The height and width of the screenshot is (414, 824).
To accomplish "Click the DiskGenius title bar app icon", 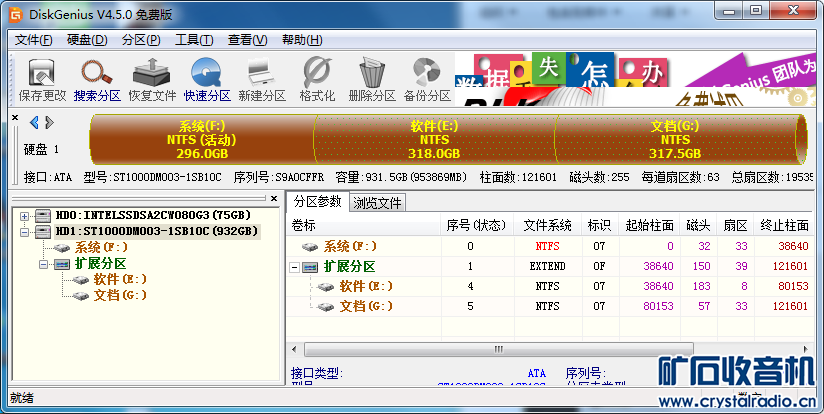I will [16, 14].
